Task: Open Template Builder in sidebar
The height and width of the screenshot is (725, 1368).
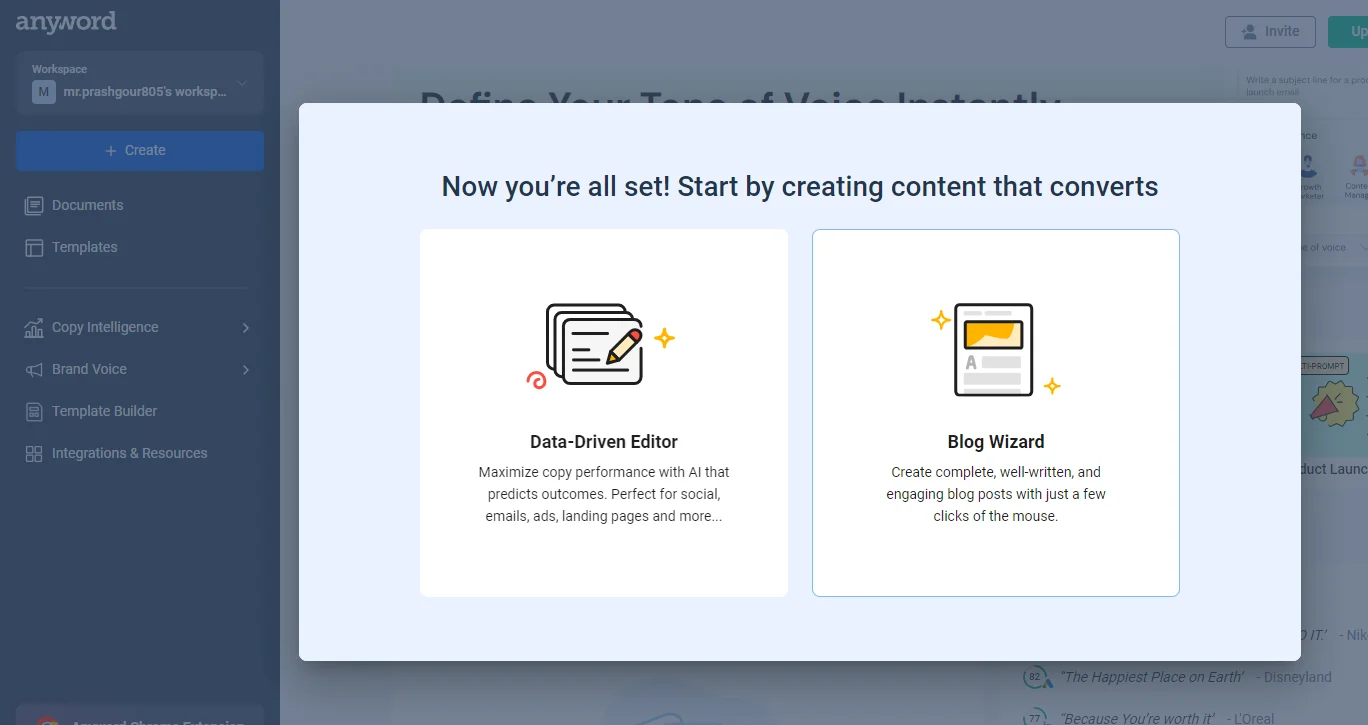Action: (104, 411)
